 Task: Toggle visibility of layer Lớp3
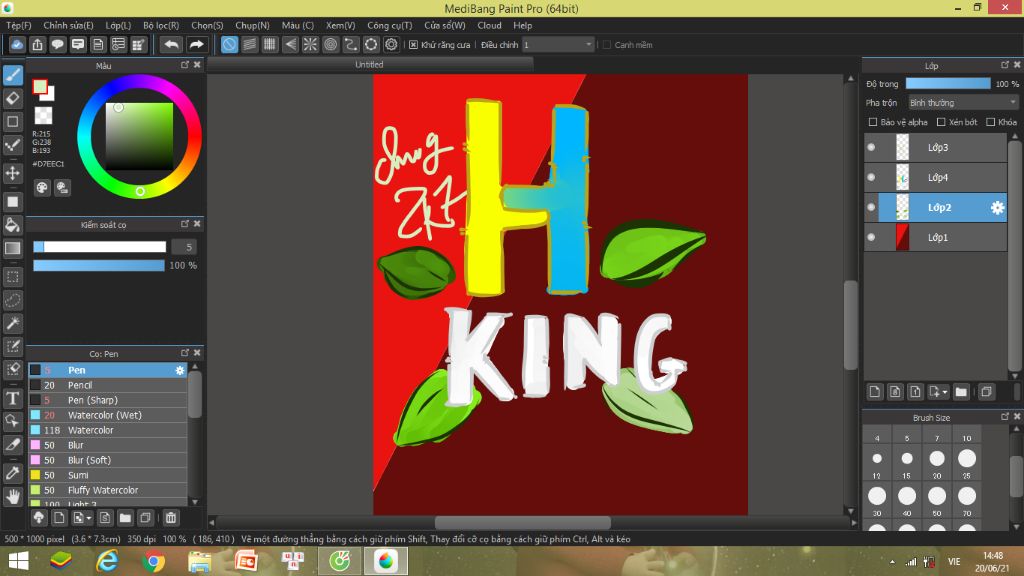[x=870, y=147]
